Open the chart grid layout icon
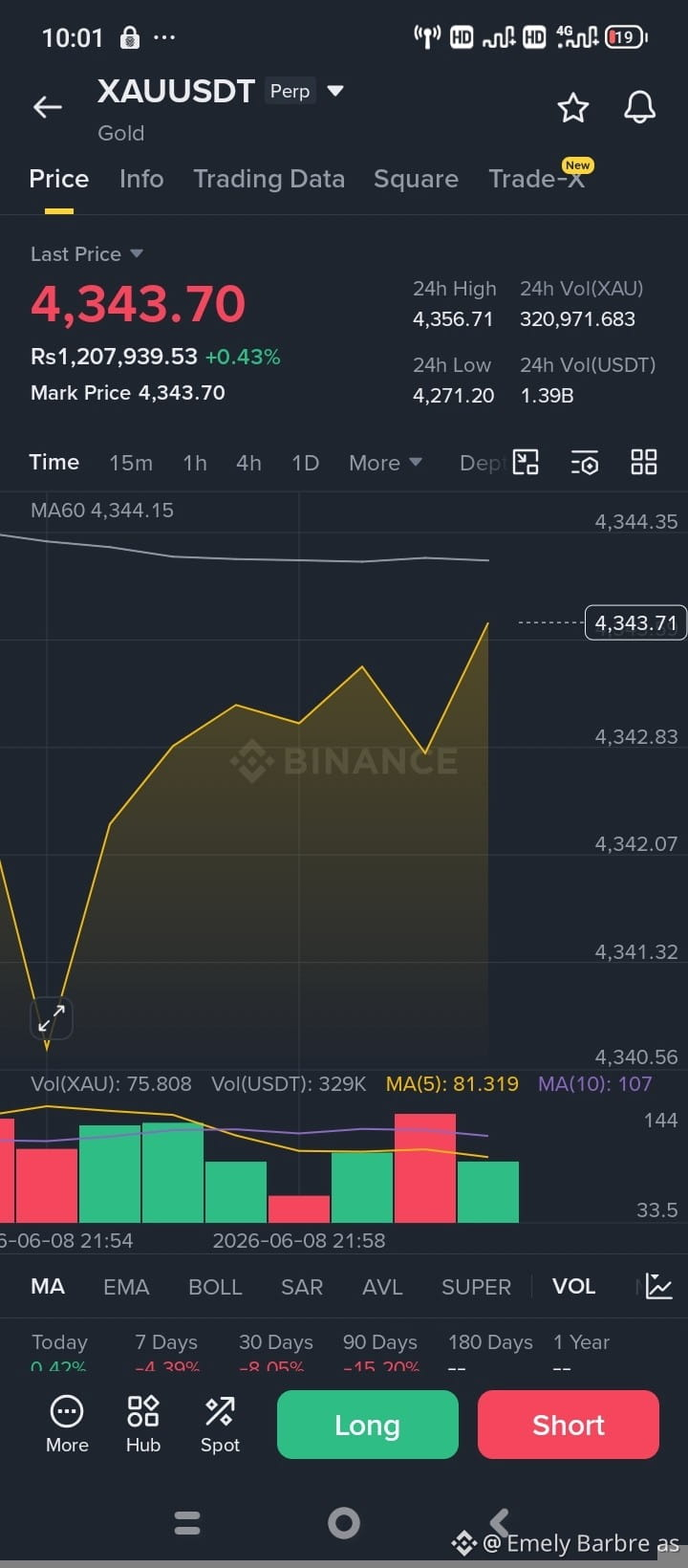Viewport: 688px width, 1568px height. pos(644,463)
